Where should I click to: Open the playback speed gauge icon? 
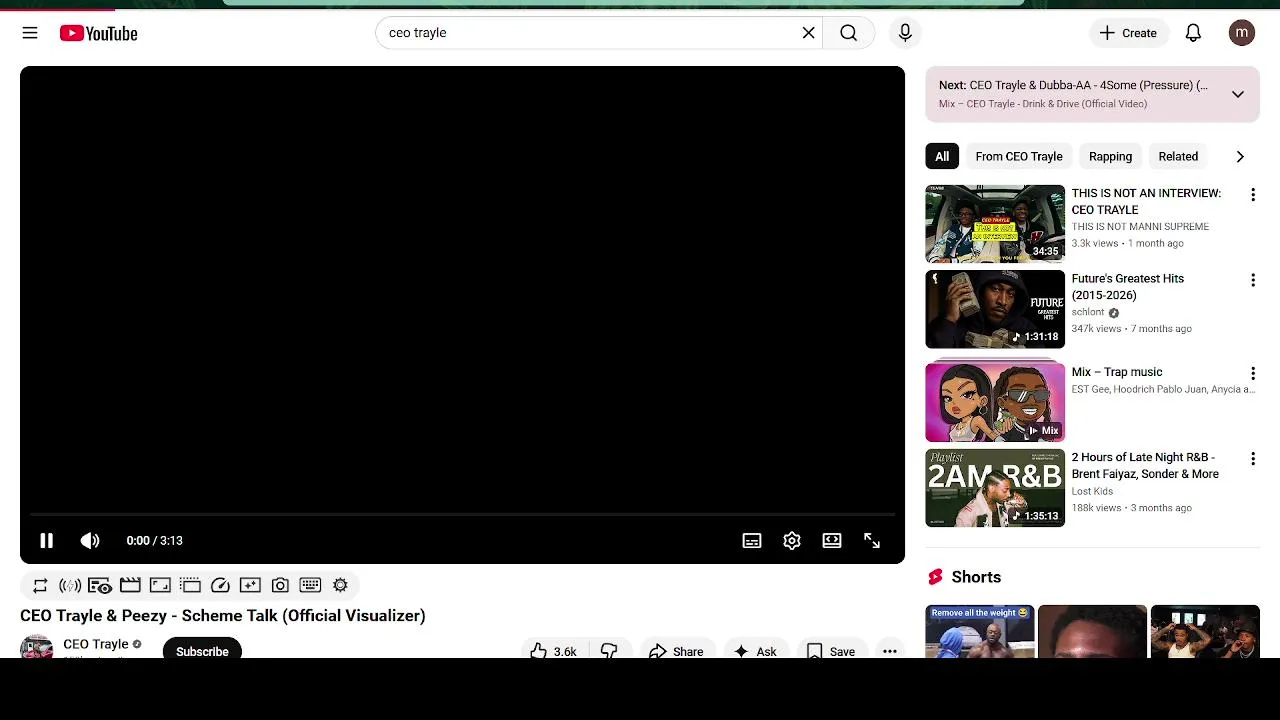220,585
